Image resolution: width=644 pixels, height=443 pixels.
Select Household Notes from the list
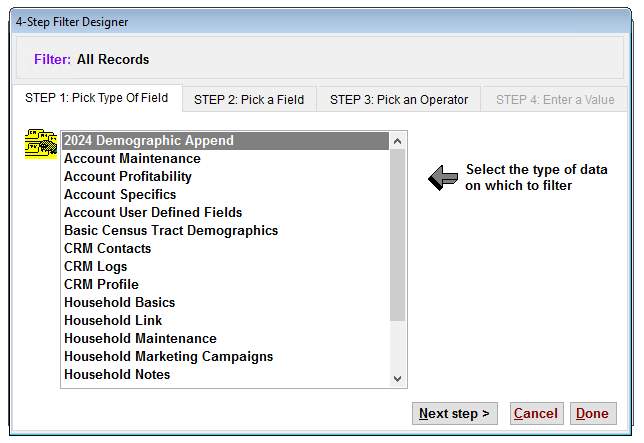[225, 374]
